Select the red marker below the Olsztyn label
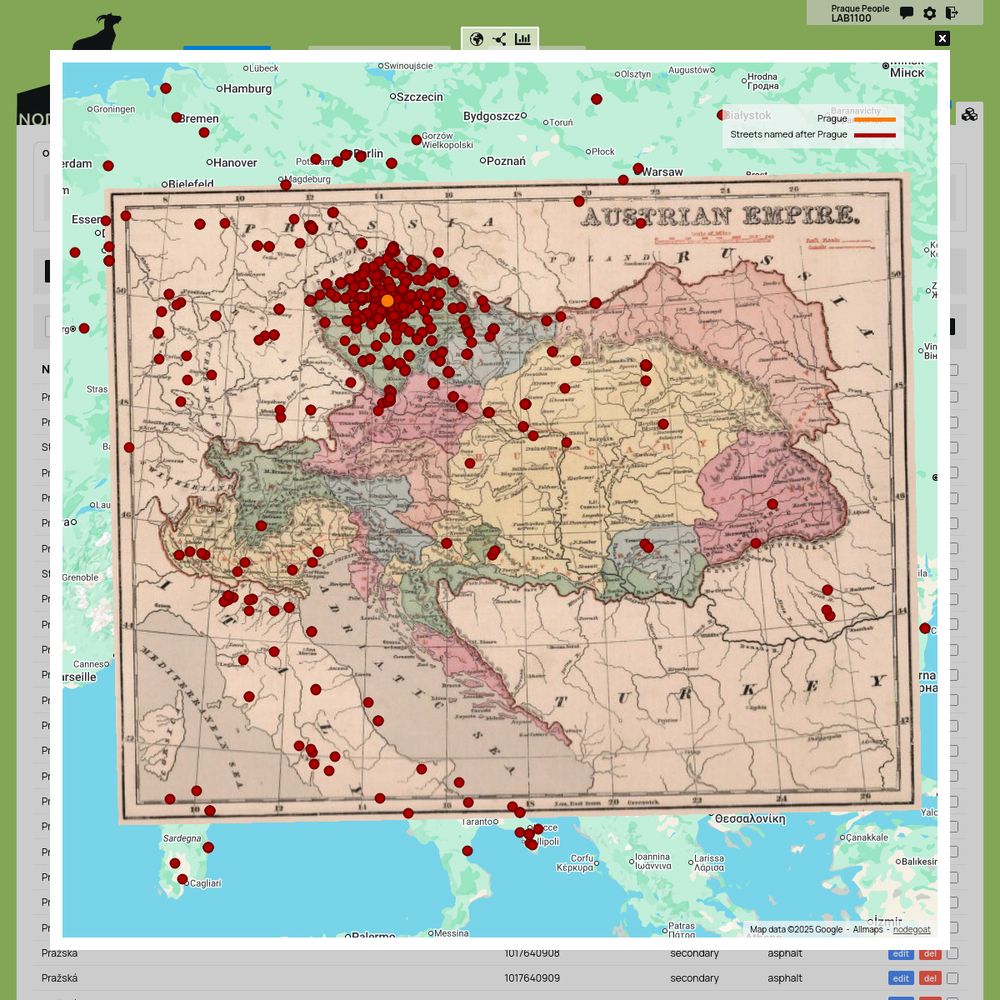Image resolution: width=1000 pixels, height=1000 pixels. click(596, 99)
